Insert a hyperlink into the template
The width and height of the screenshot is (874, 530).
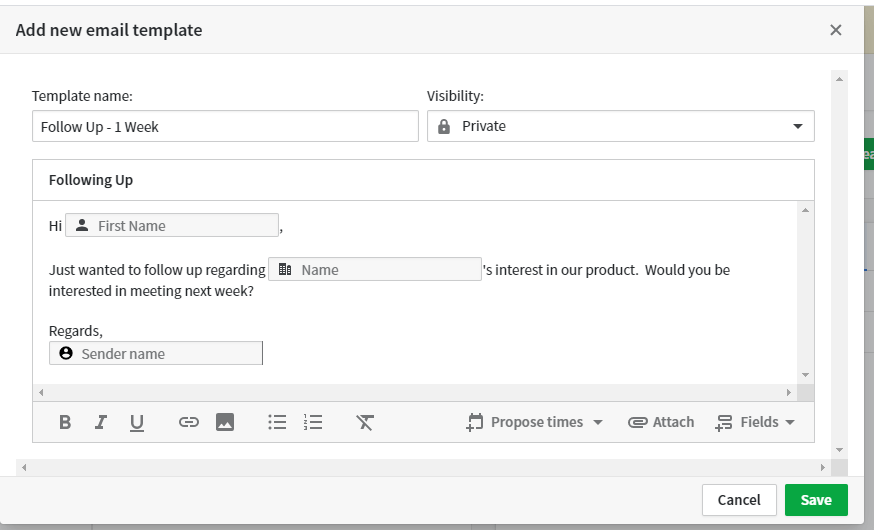(189, 422)
